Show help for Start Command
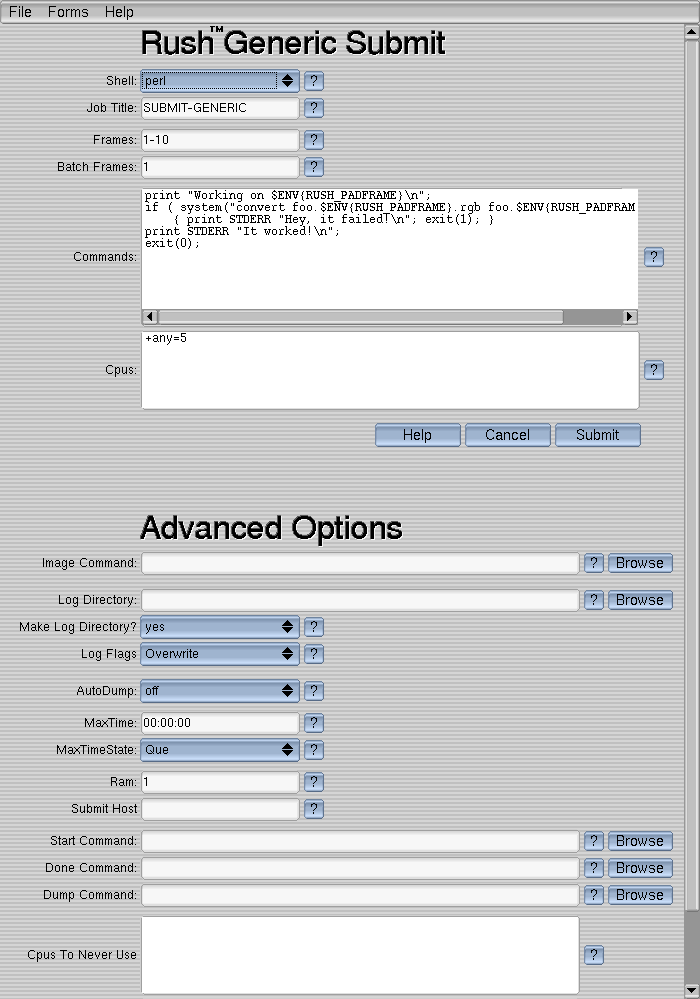The image size is (700, 999). [x=594, y=841]
